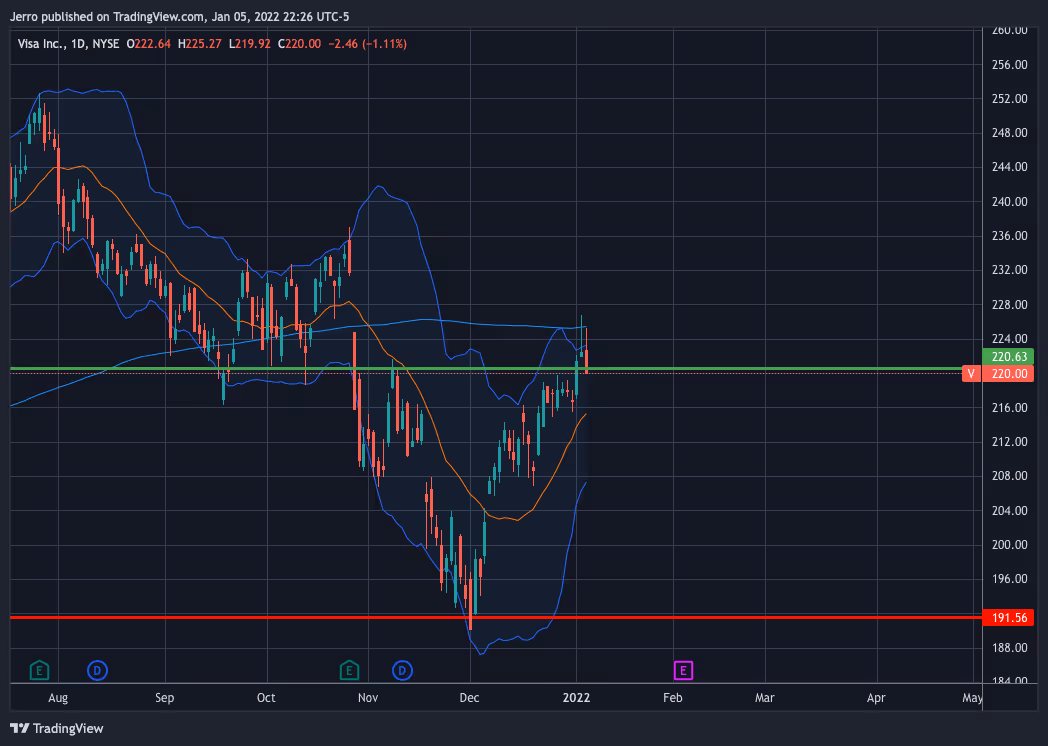Select the purple upcoming earnings E marker

click(x=684, y=669)
